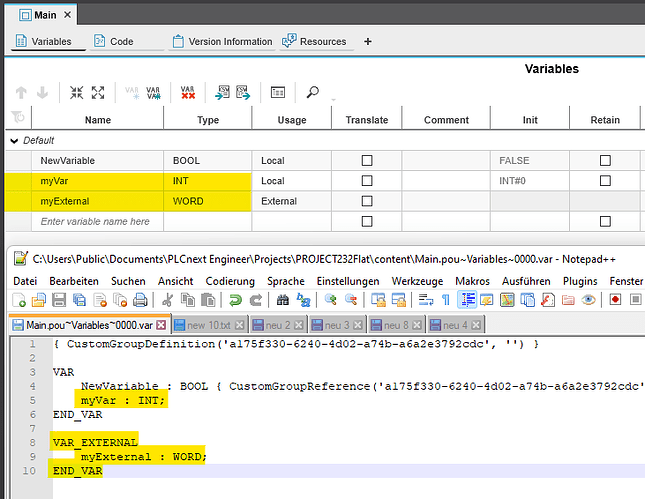The image size is (645, 499).
Task: Open the Einstellungen menu
Action: (x=348, y=281)
